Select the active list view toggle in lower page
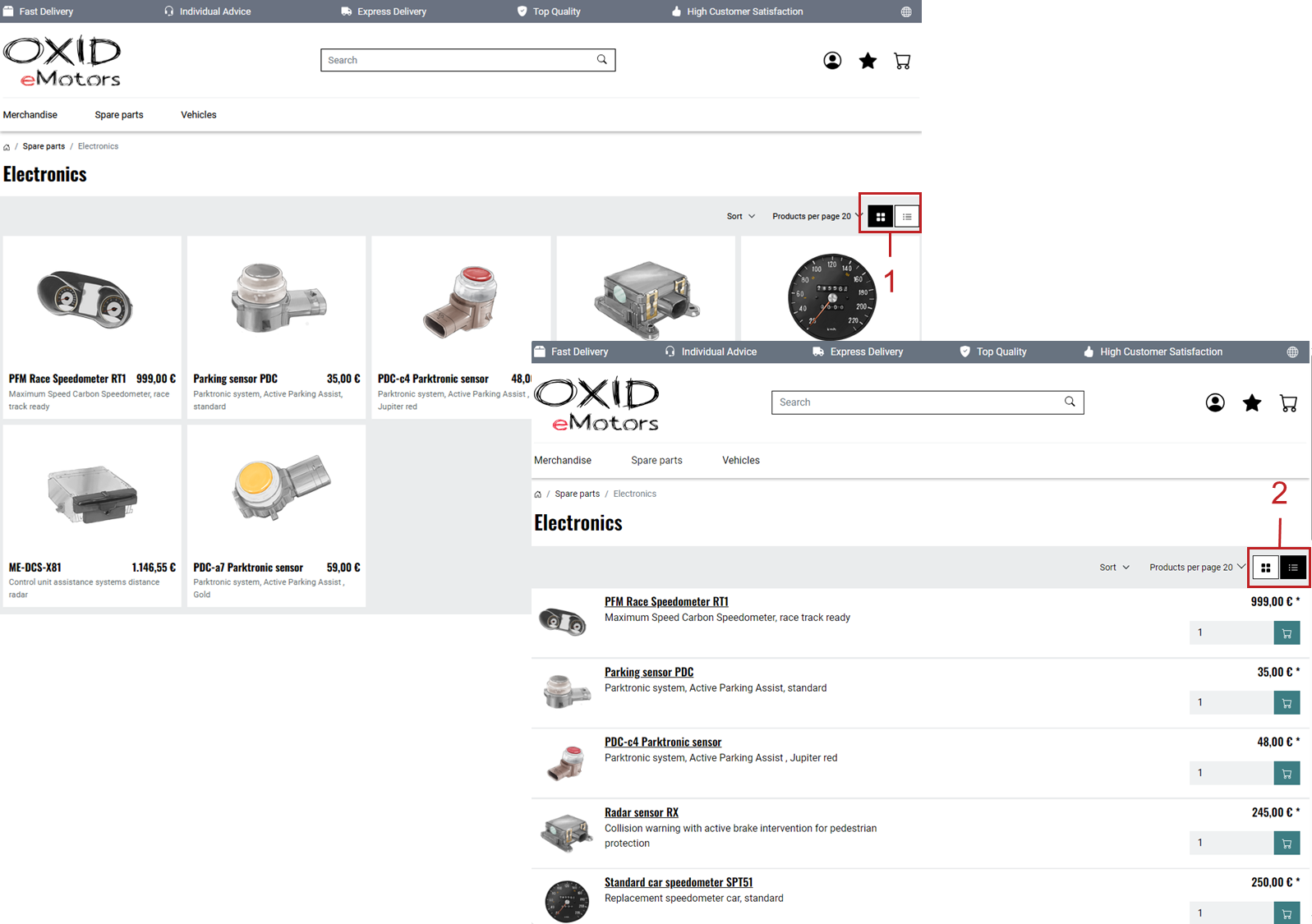Screen dimensions: 1312x924 [x=1293, y=568]
